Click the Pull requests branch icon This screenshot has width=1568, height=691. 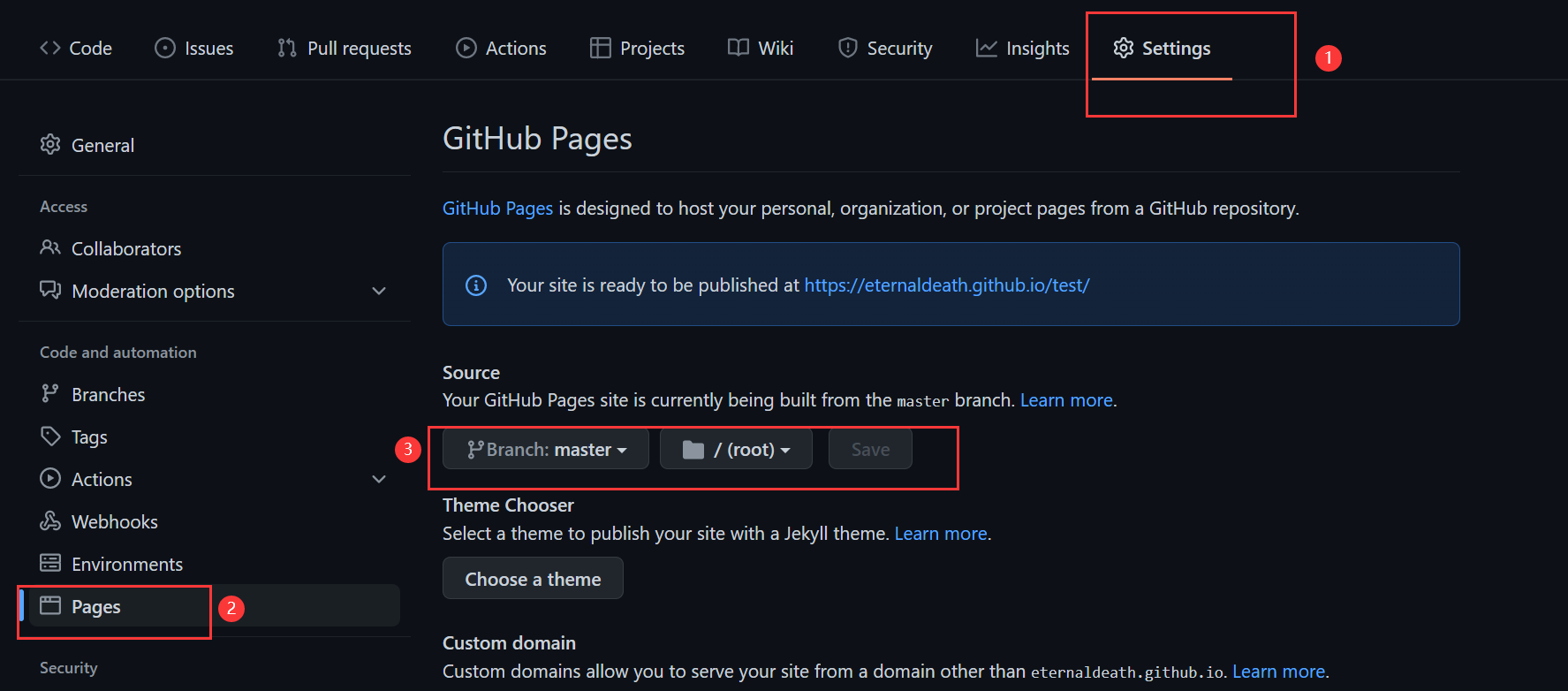pos(287,48)
